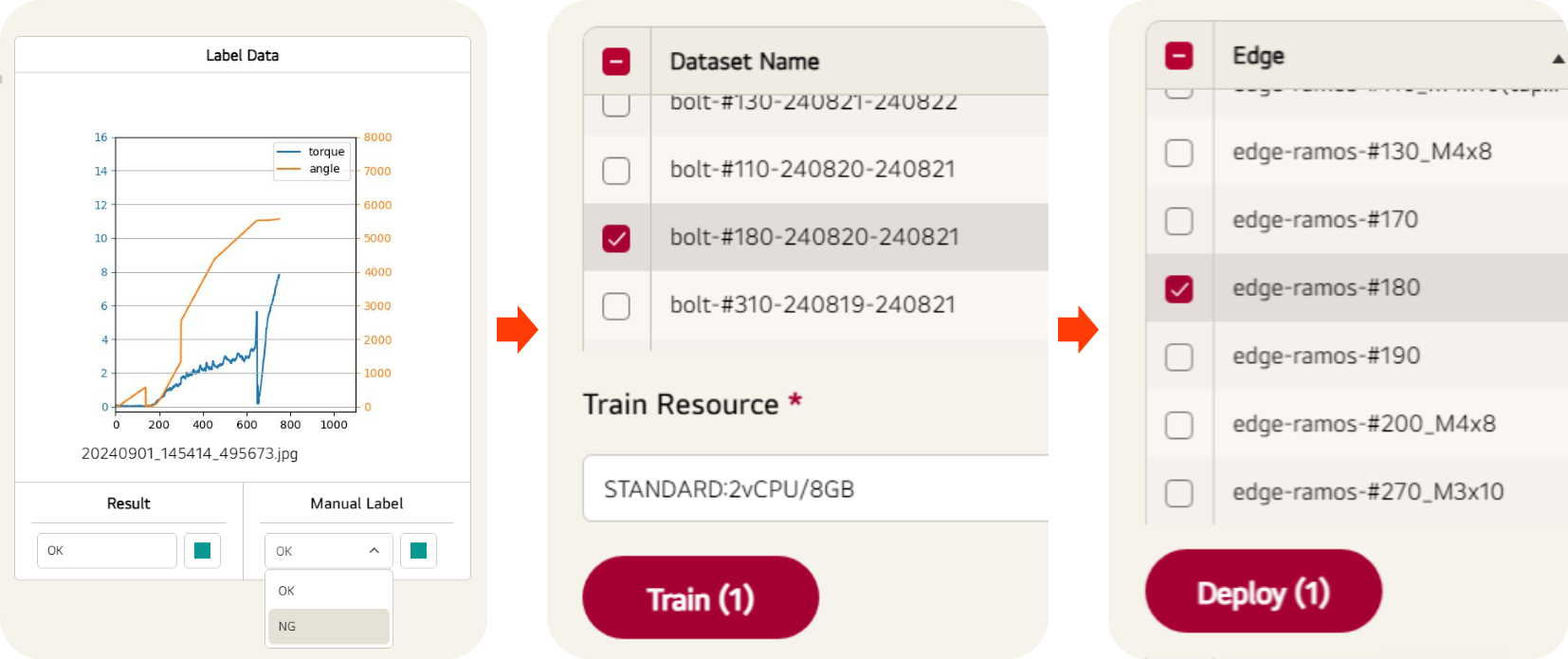Uncheck the bolt-#180-240820-240821 dataset
Viewport: 1568px width, 659px height.
pos(616,238)
